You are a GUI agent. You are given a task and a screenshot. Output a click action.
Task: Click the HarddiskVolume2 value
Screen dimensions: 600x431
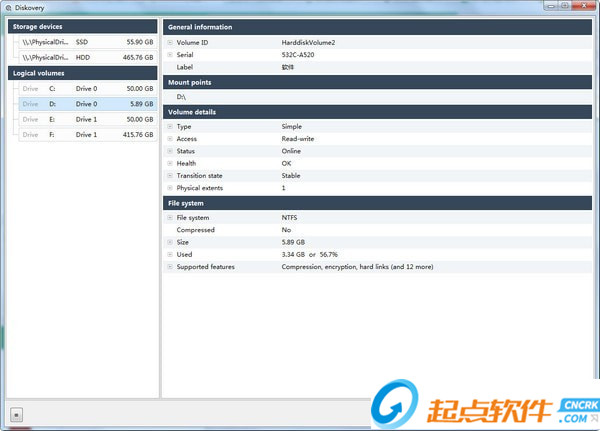tap(308, 42)
